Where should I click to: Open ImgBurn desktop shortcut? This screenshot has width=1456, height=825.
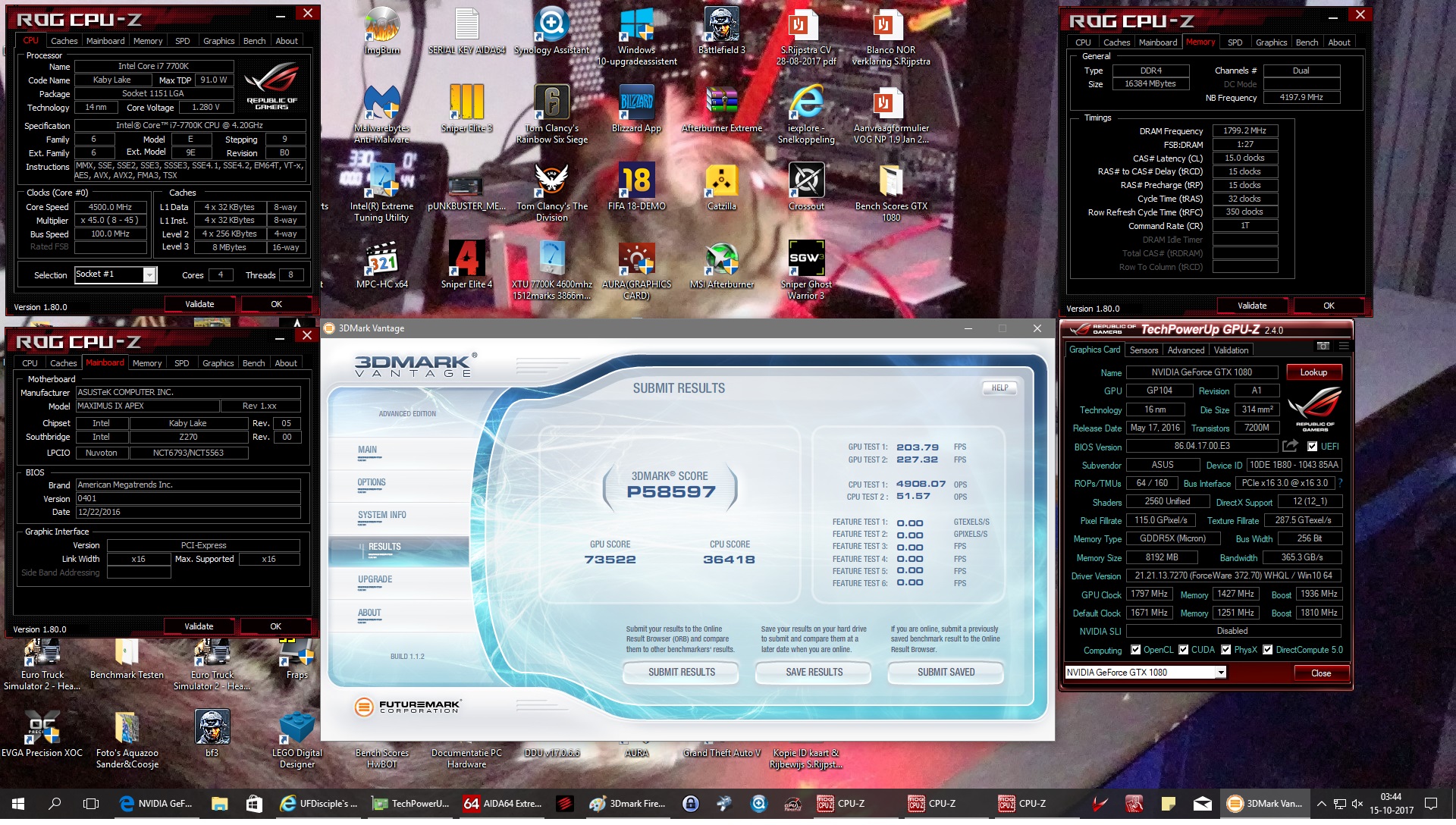[x=382, y=32]
